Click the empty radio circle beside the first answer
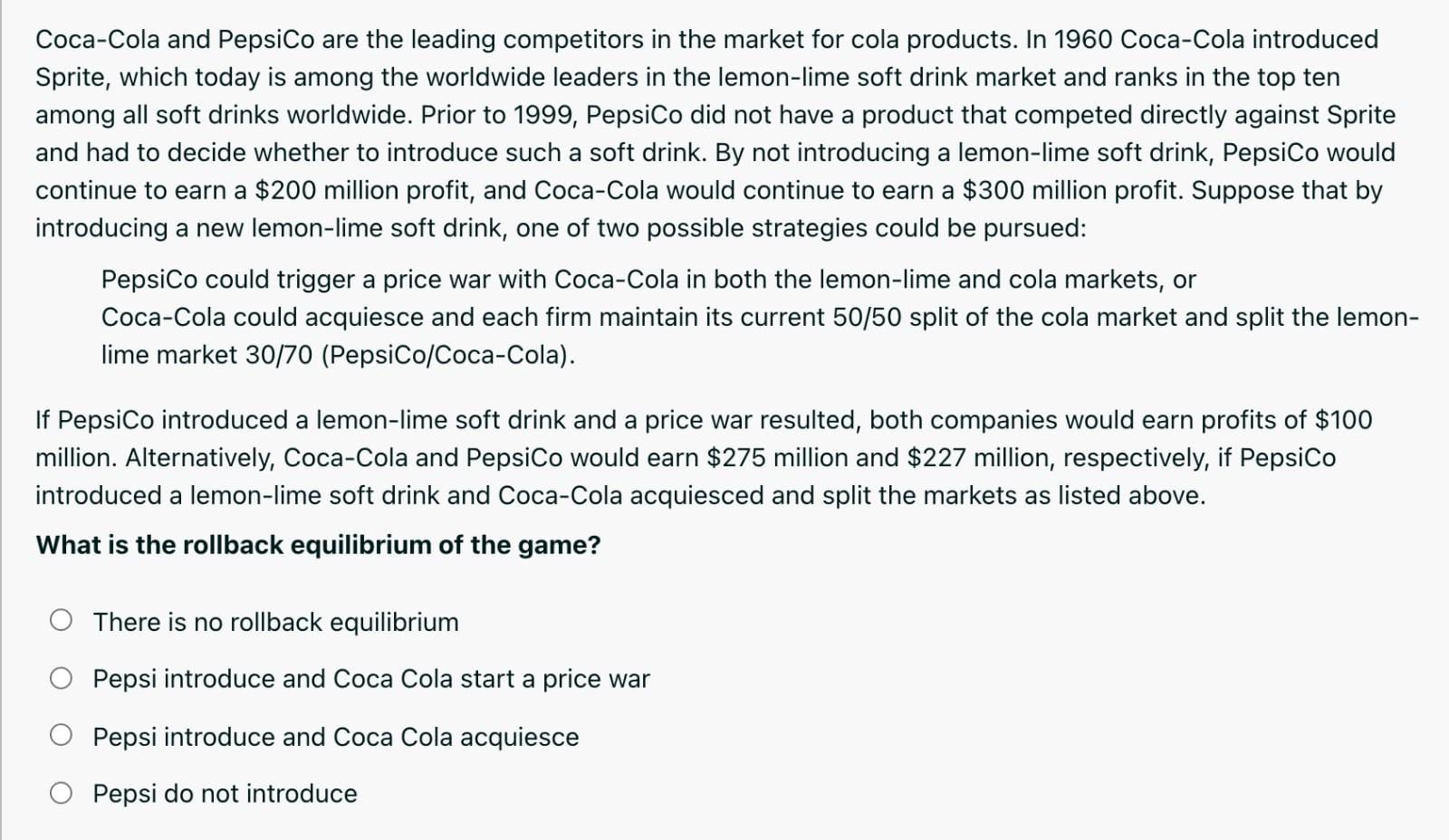This screenshot has height=840, width=1449. click(61, 622)
